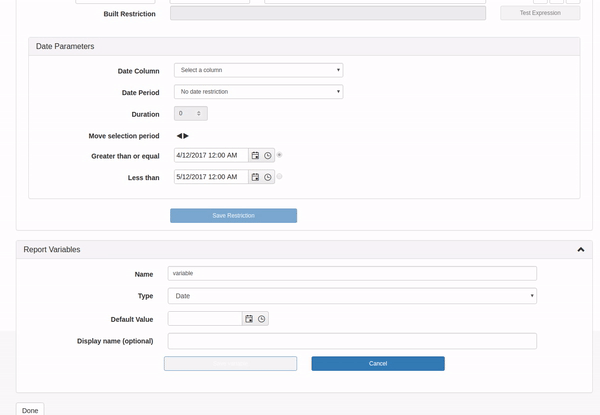Open the Date Period dropdown
Viewport: 600px width, 415px height.
pos(258,92)
